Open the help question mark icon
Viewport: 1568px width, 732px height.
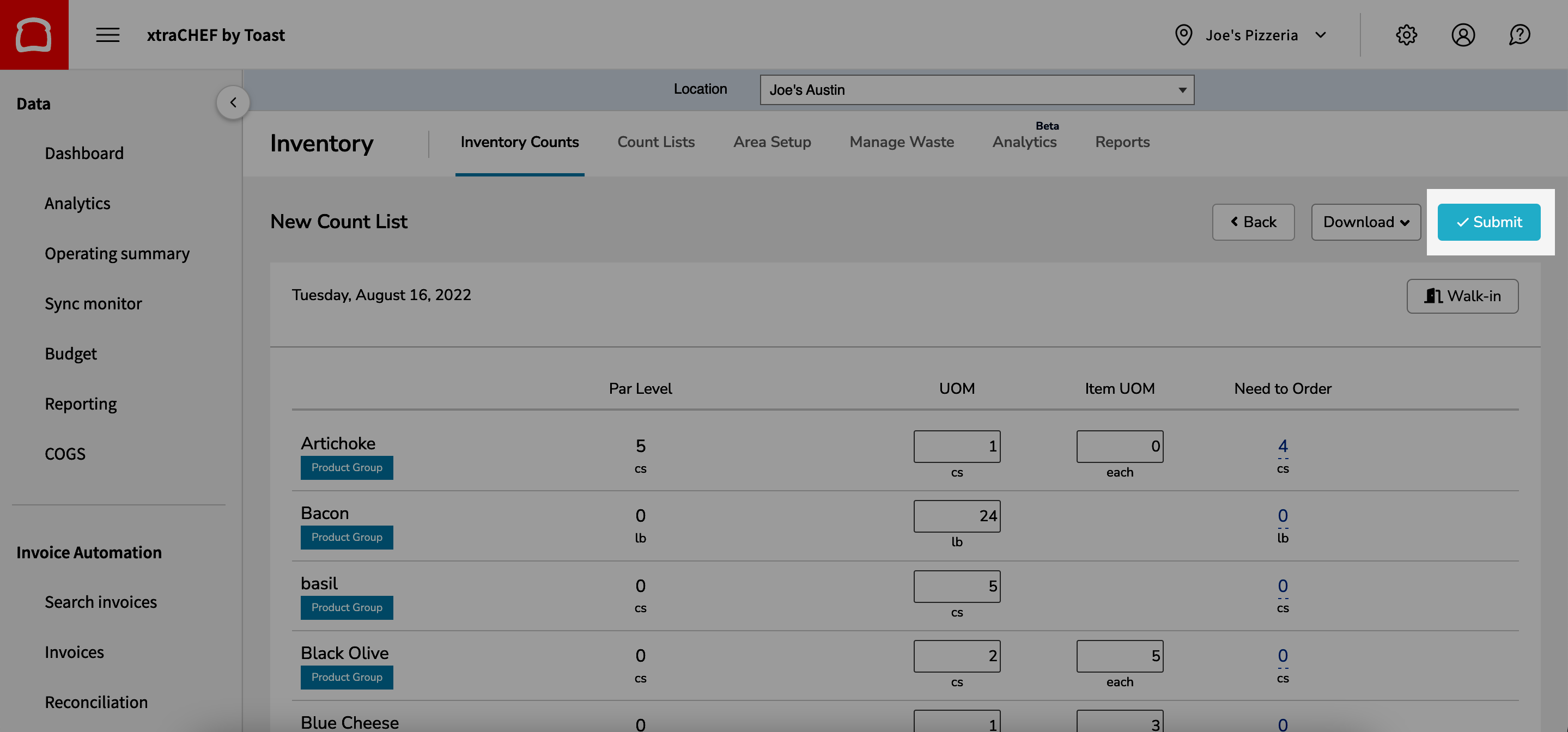[1520, 35]
